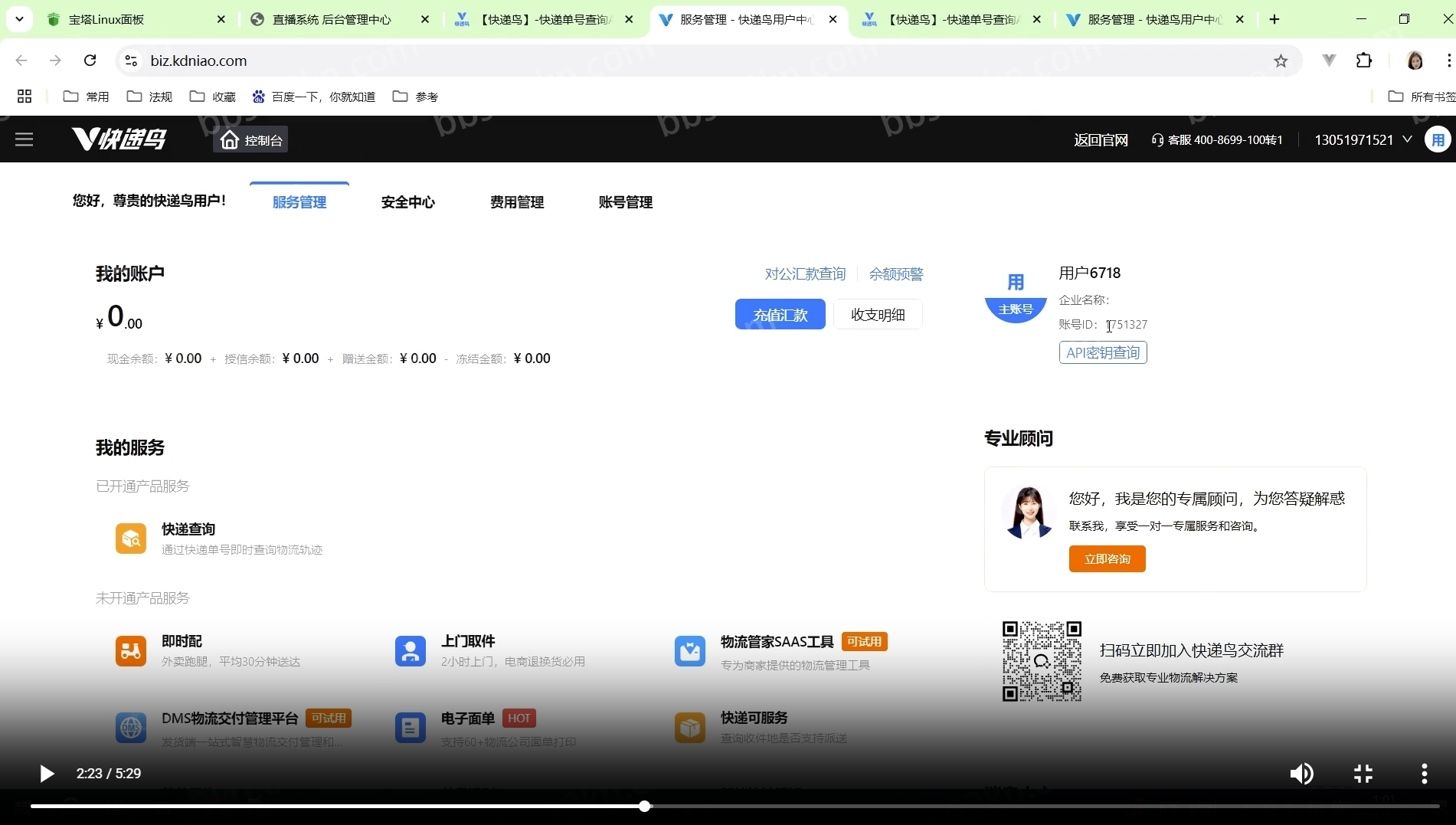Click the 电子面单 title text

coord(468,719)
